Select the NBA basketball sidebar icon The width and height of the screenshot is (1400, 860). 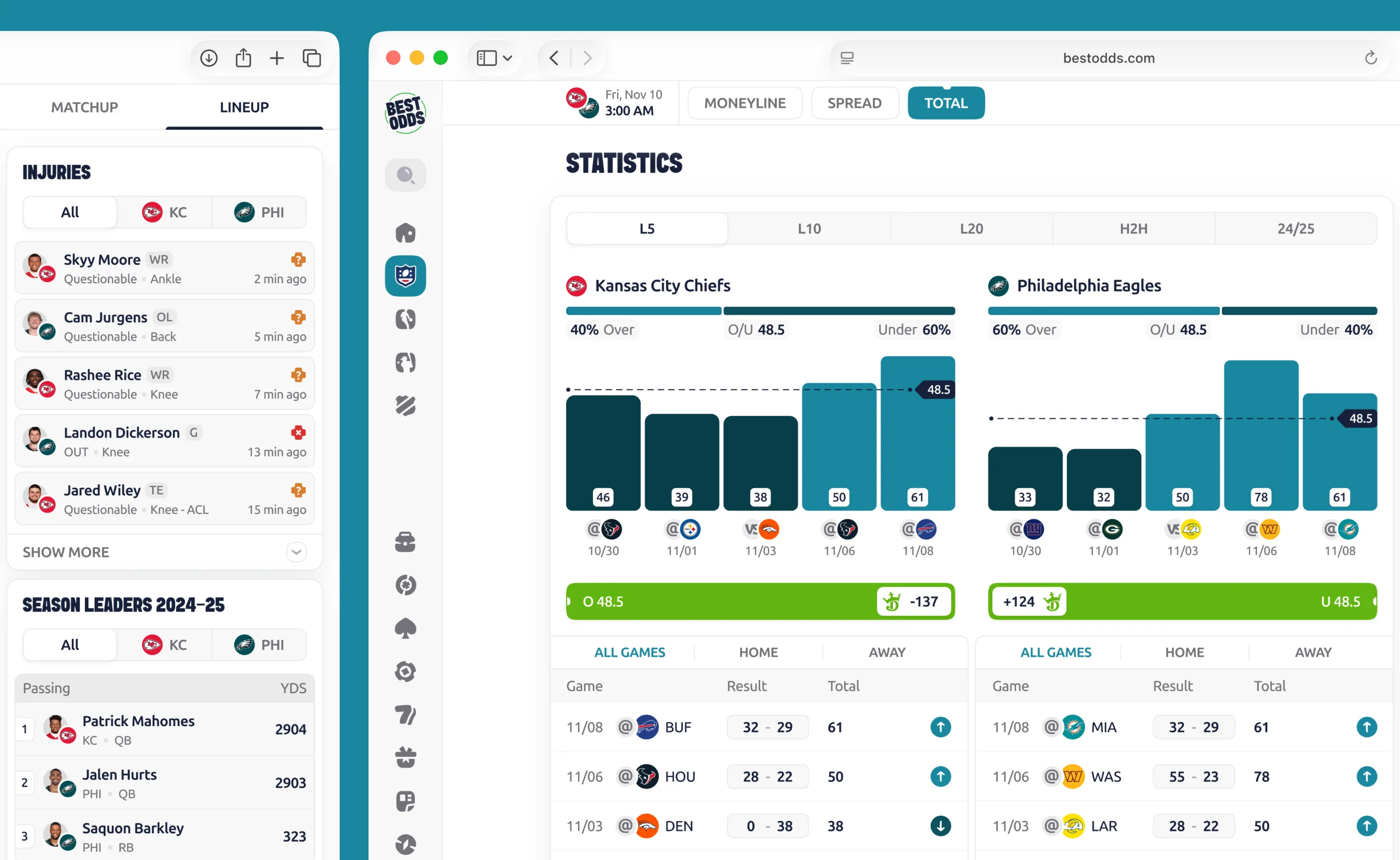click(x=405, y=319)
